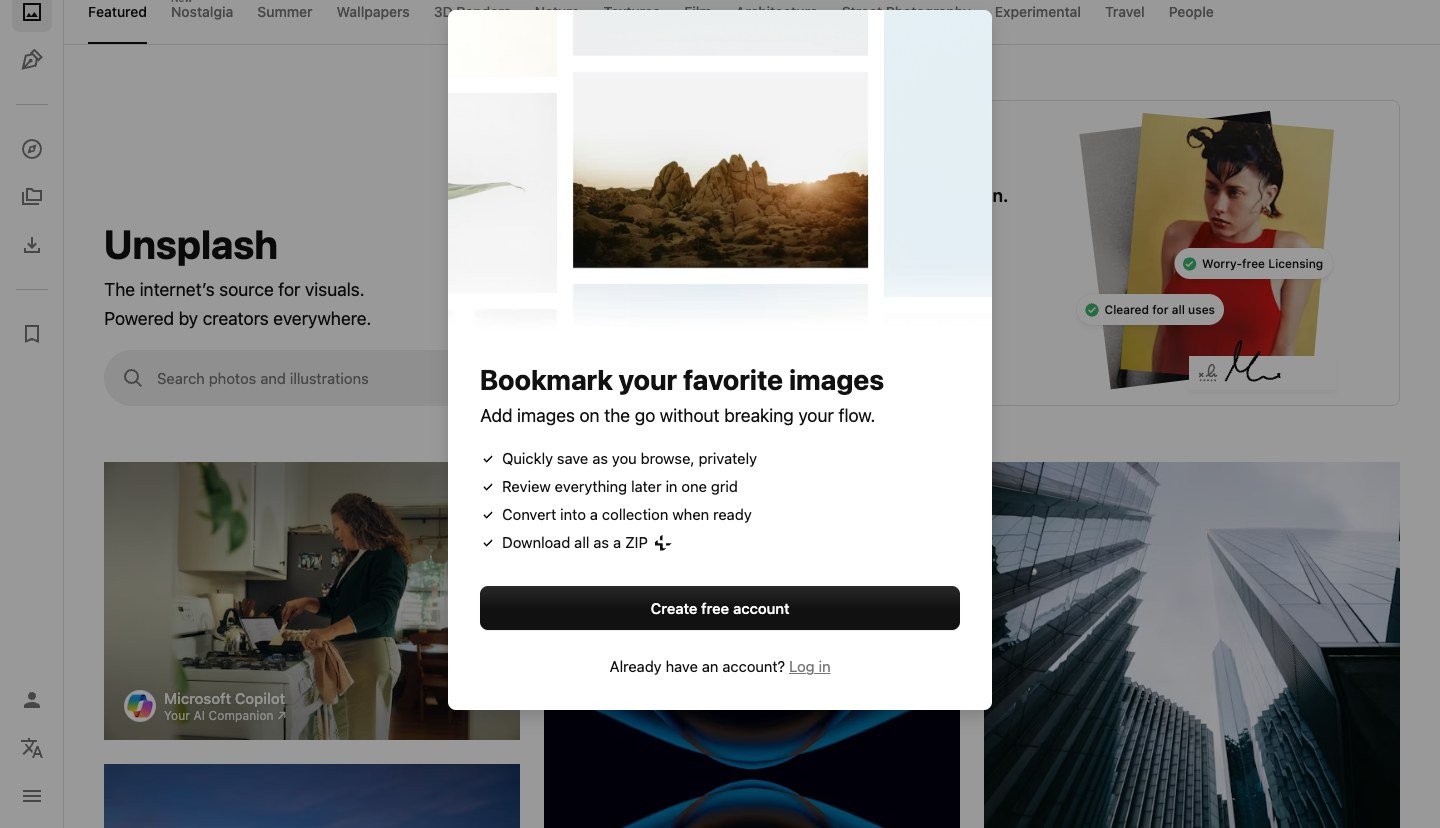Click the Download all as a ZIP text

(x=575, y=543)
